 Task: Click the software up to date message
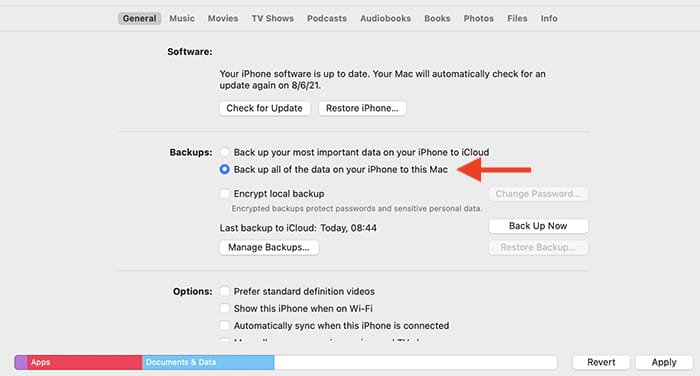click(383, 79)
